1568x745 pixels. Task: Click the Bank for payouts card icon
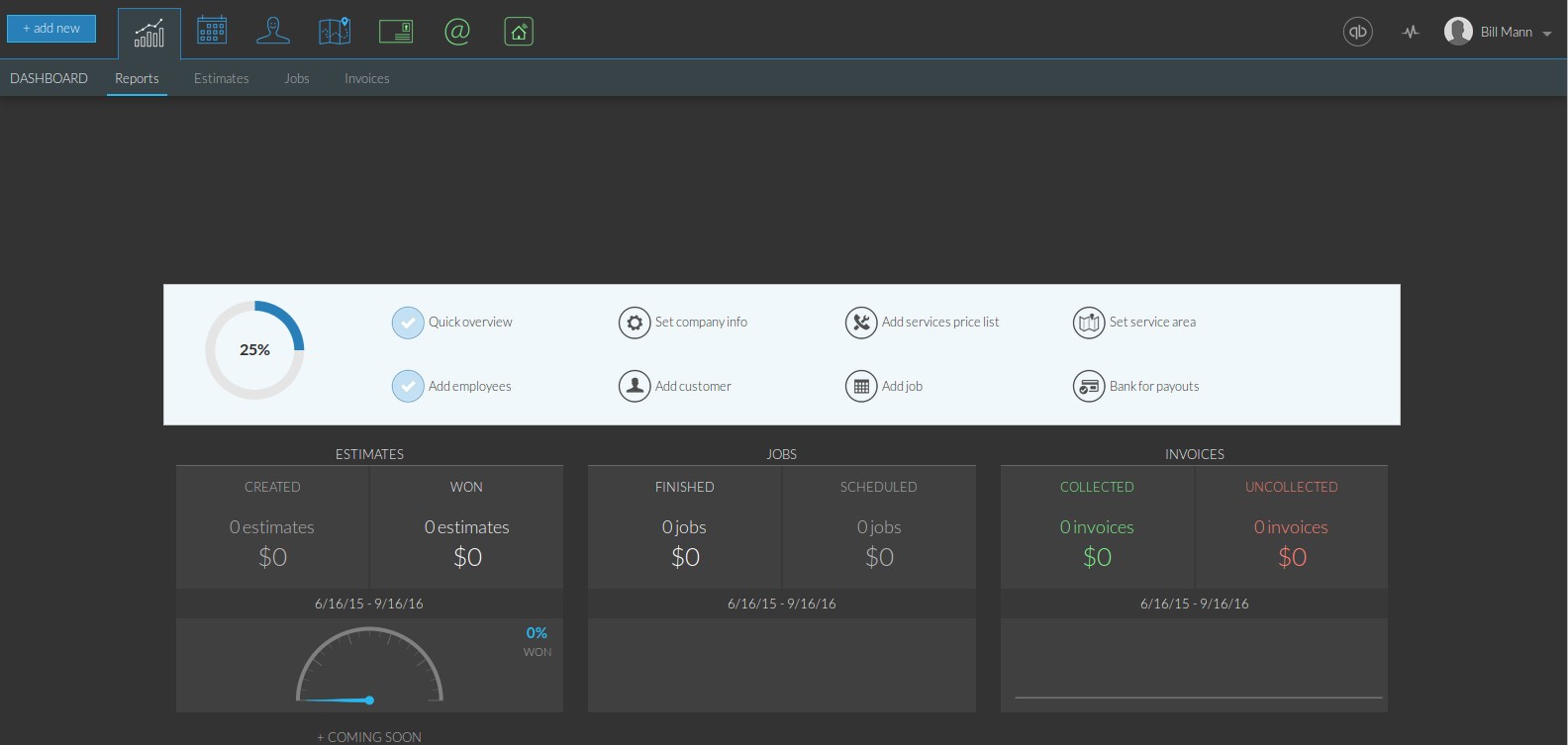point(1089,387)
